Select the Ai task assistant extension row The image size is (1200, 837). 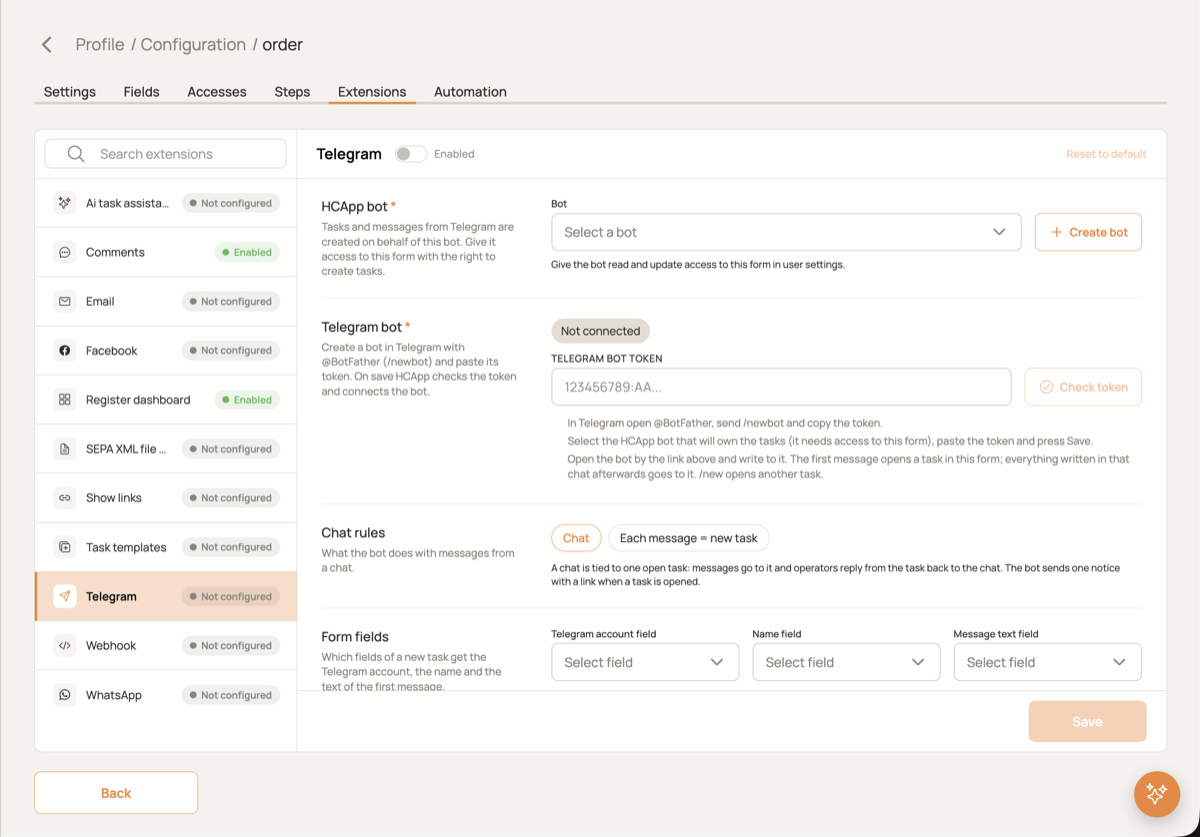pyautogui.click(x=166, y=203)
